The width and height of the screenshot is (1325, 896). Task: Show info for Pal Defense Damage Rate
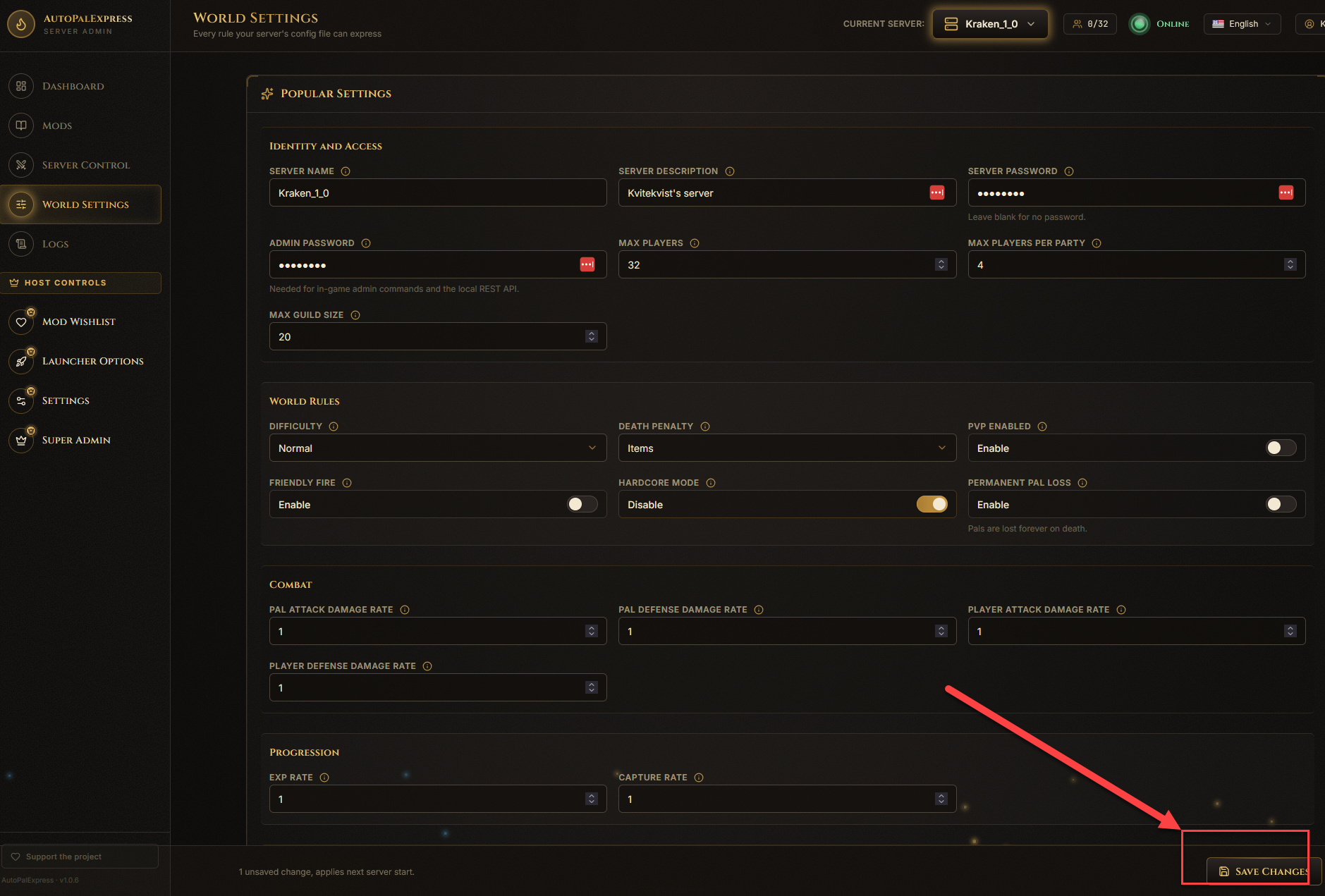click(759, 610)
